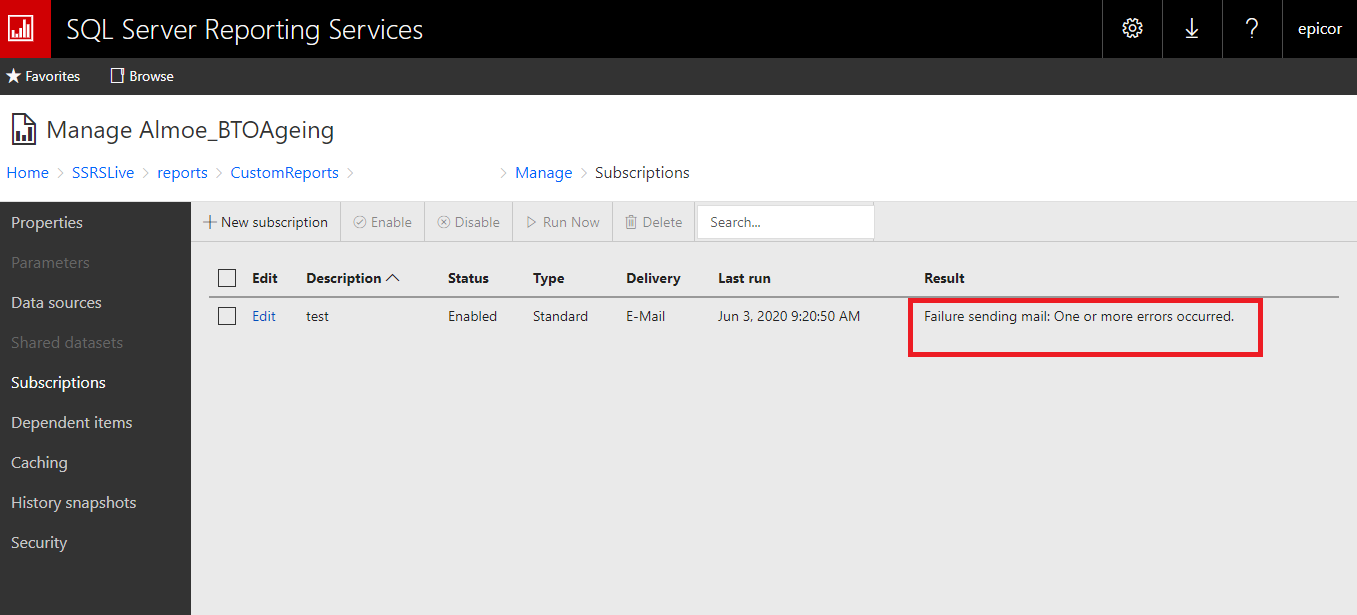Navigate to SSRSLive breadcrumb
1357x615 pixels.
click(x=103, y=173)
